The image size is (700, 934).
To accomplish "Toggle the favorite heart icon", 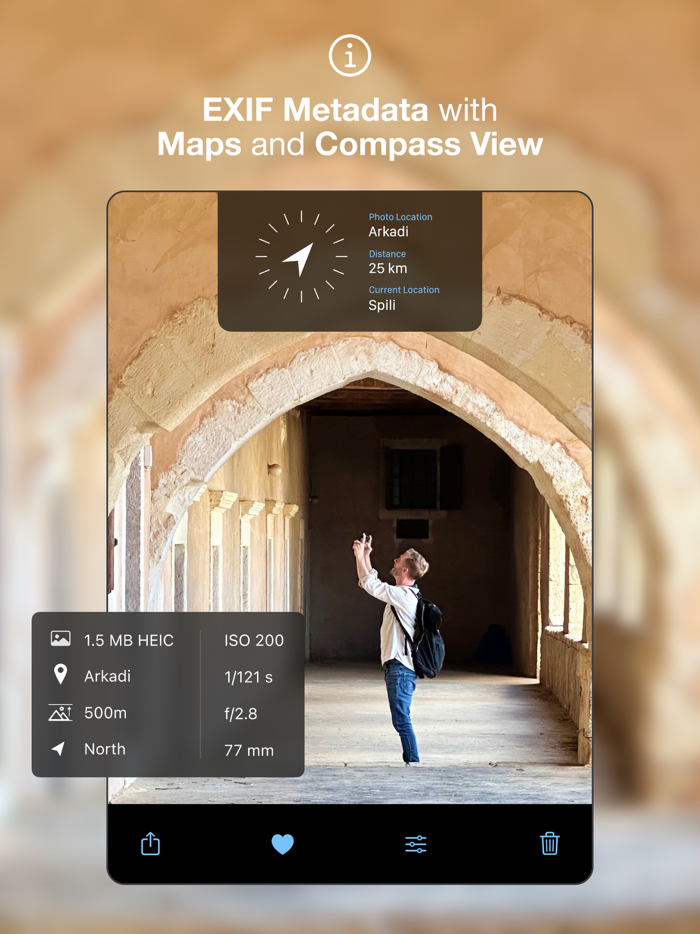I will pyautogui.click(x=282, y=844).
